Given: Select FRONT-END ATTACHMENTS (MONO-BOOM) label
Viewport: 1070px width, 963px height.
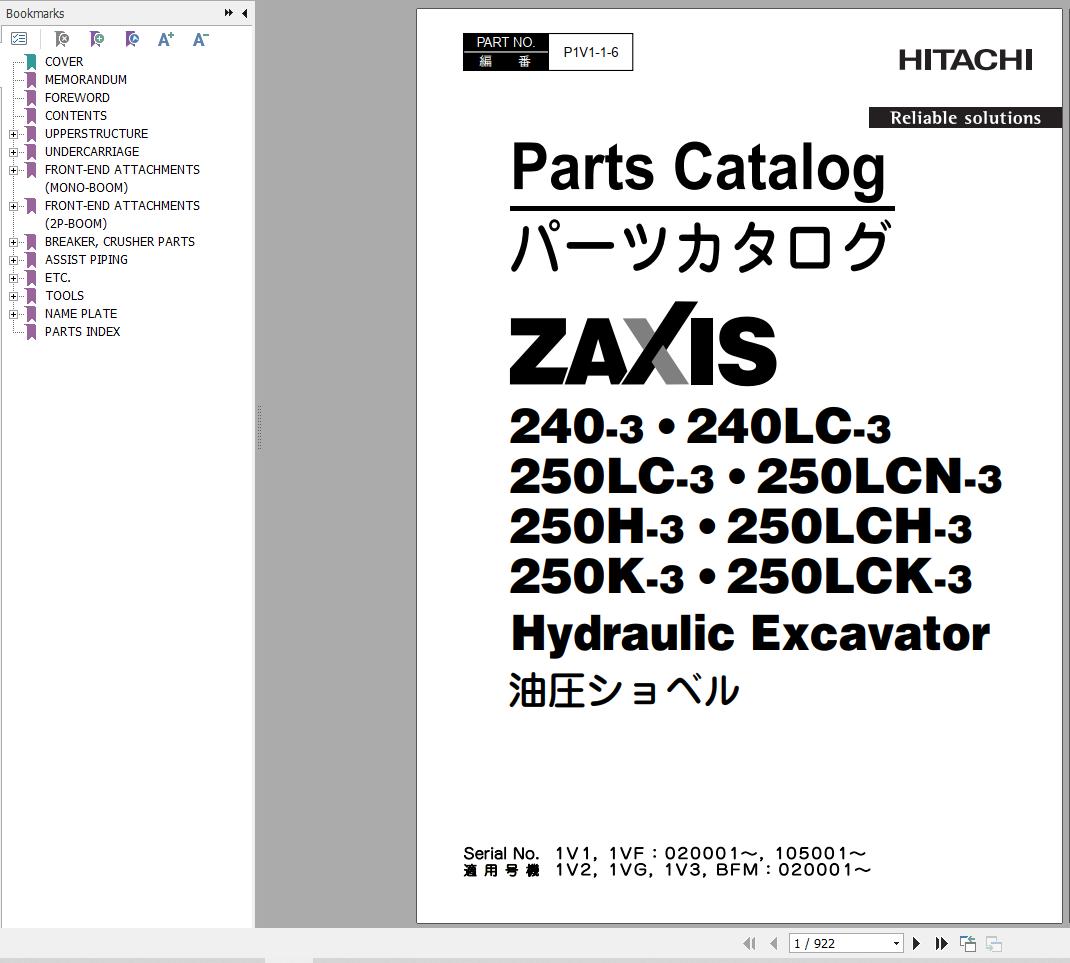Looking at the screenshot, I should click(122, 179).
